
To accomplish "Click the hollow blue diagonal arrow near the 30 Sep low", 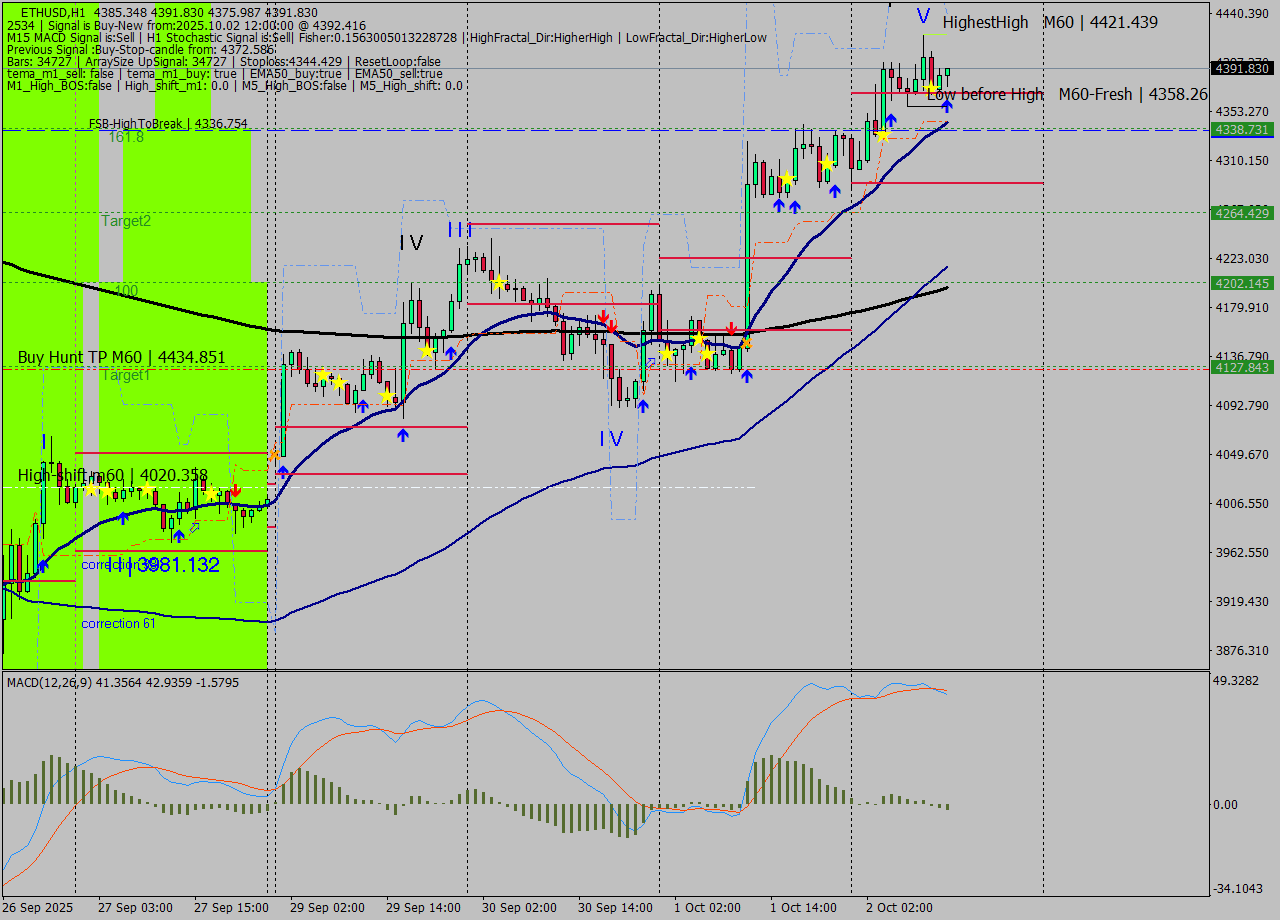I will pyautogui.click(x=650, y=362).
